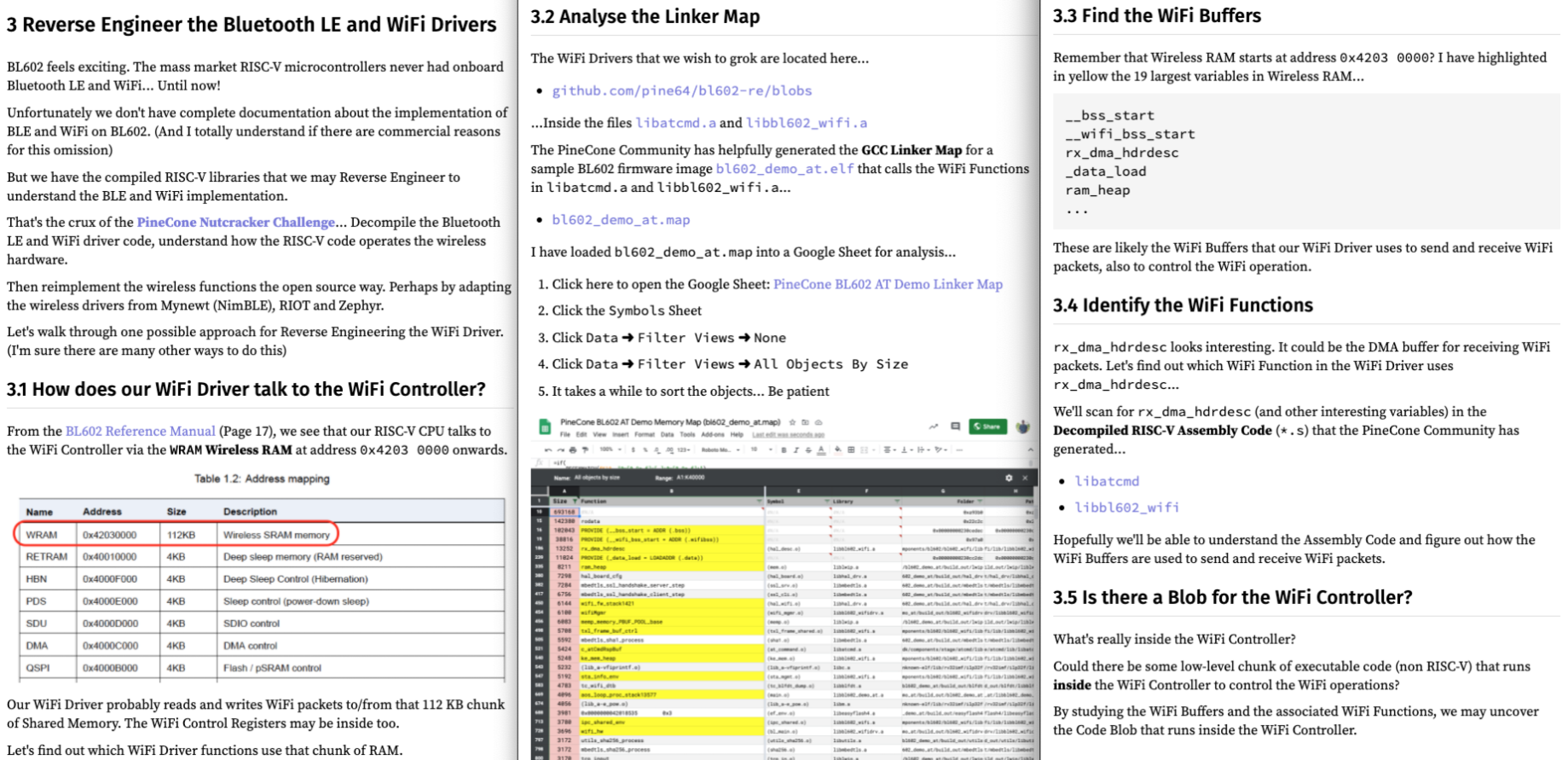Apply bold formatting in the spreadsheet toolbar

784,450
